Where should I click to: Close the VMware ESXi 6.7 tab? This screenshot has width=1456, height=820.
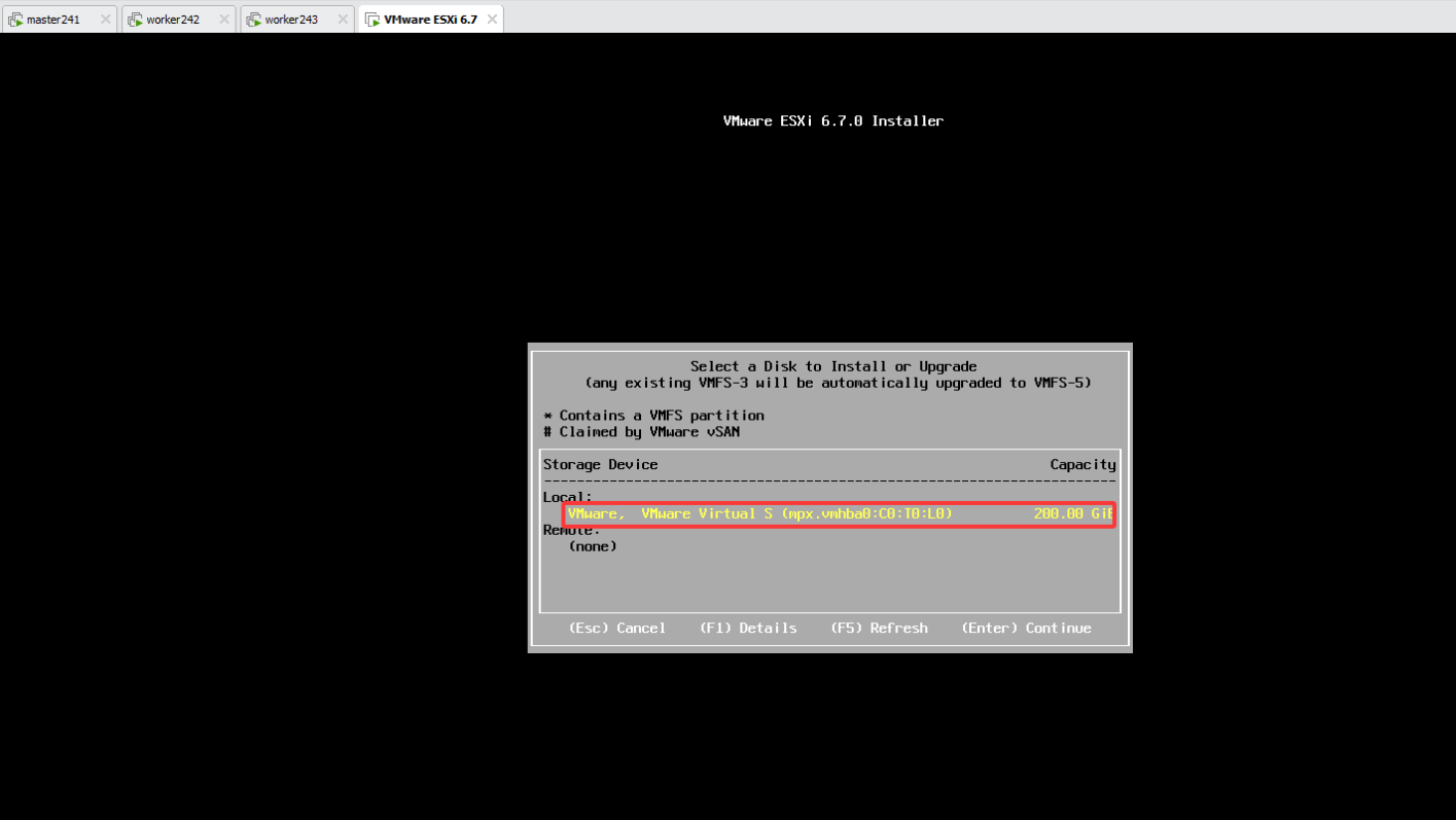[492, 19]
